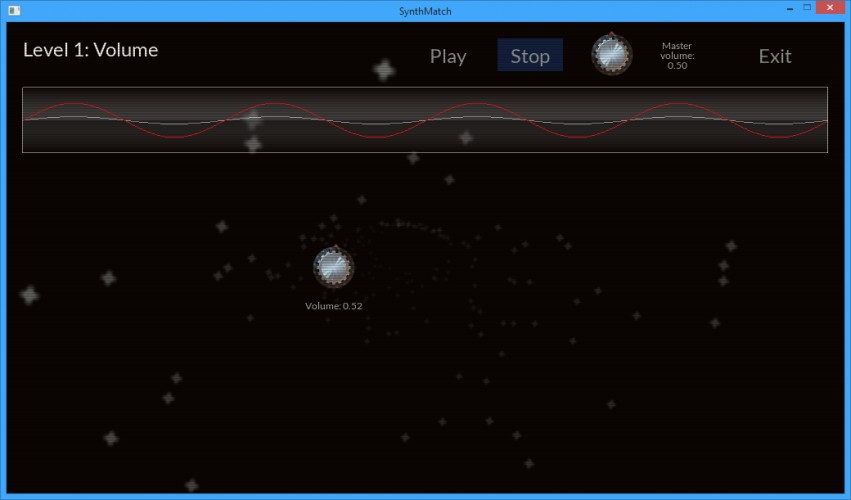Open the SynthMatch window icon menu

pyautogui.click(x=14, y=10)
